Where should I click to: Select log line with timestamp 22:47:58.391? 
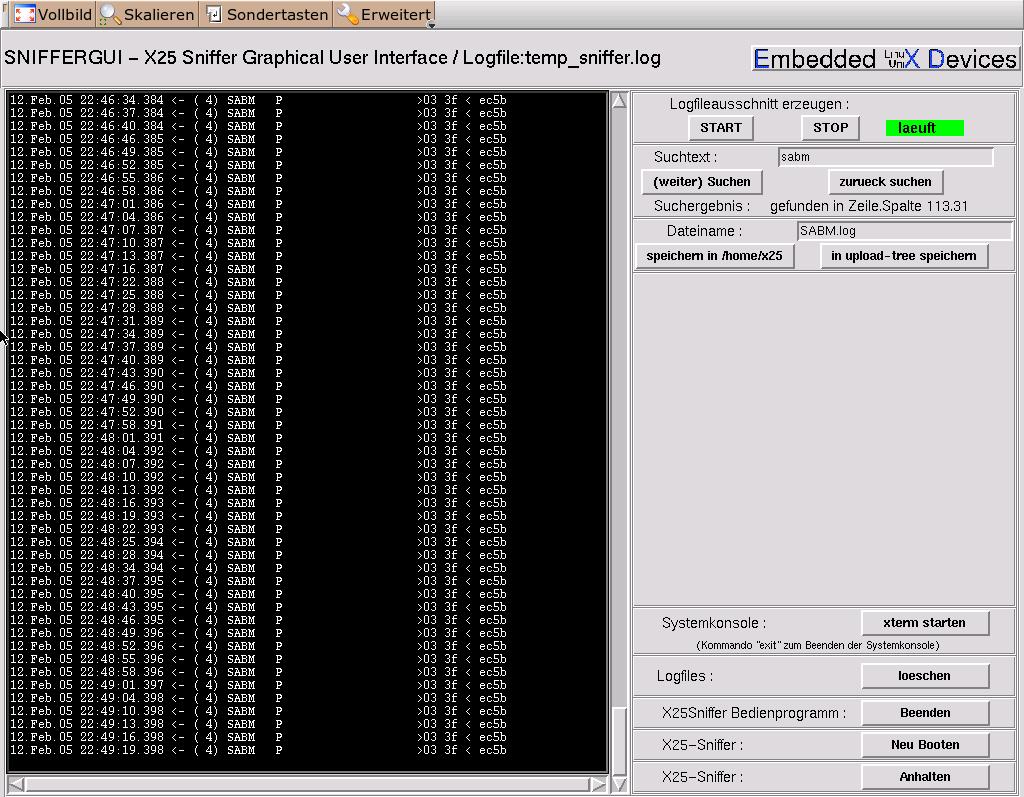point(258,425)
